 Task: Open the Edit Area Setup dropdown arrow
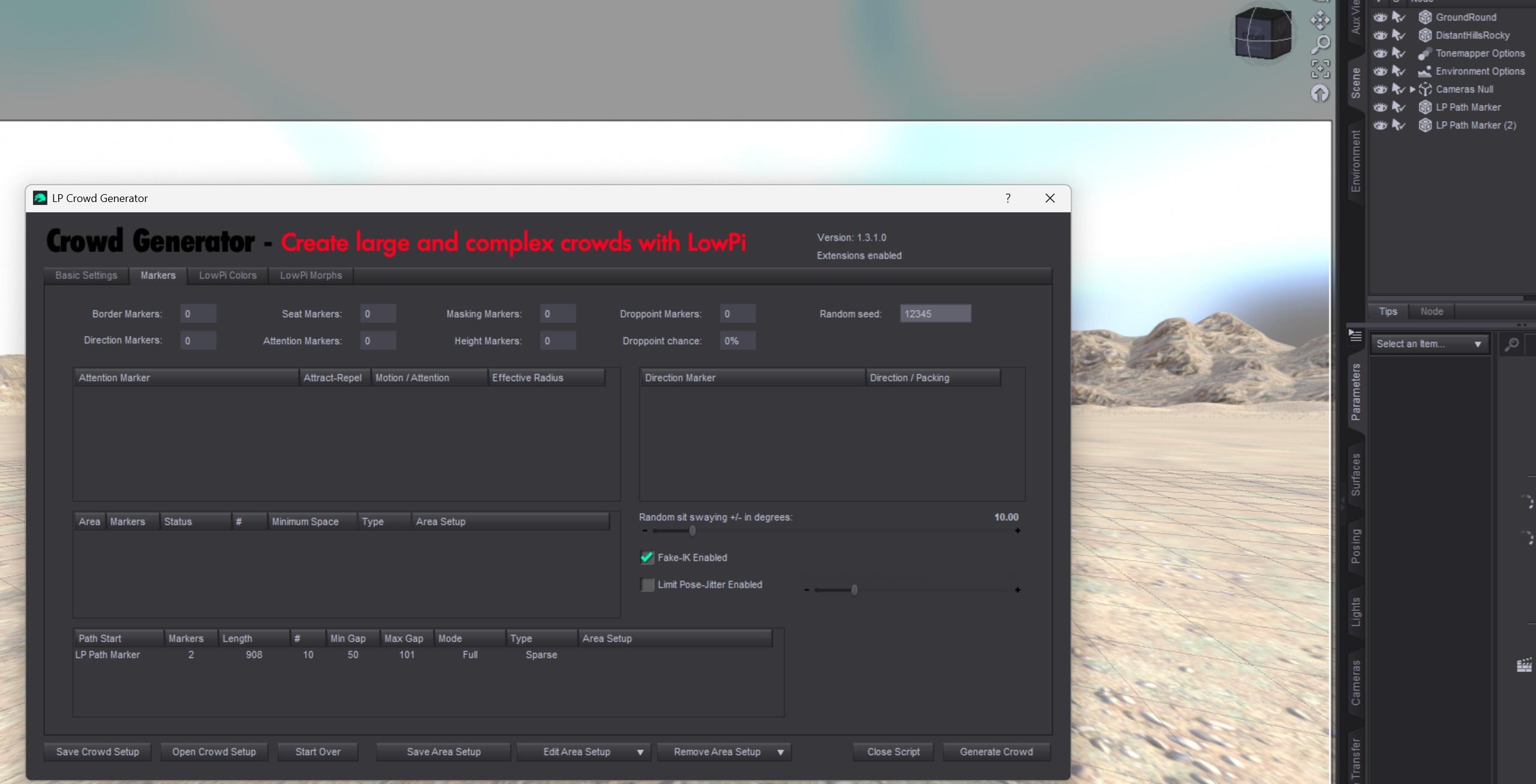pos(640,752)
